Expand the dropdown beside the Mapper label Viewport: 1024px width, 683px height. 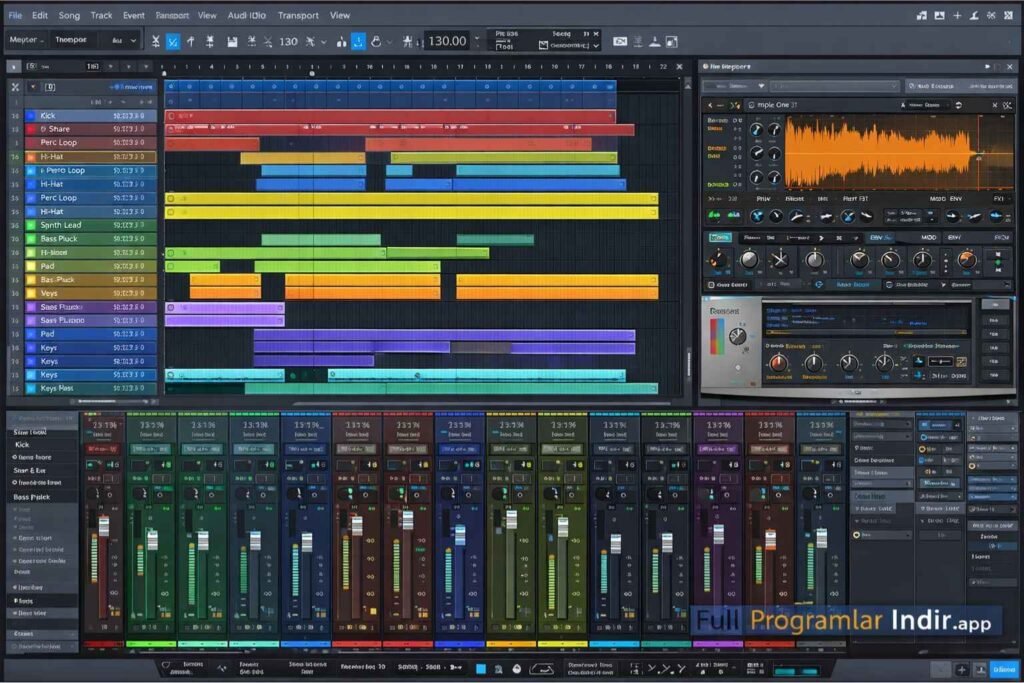(x=45, y=39)
